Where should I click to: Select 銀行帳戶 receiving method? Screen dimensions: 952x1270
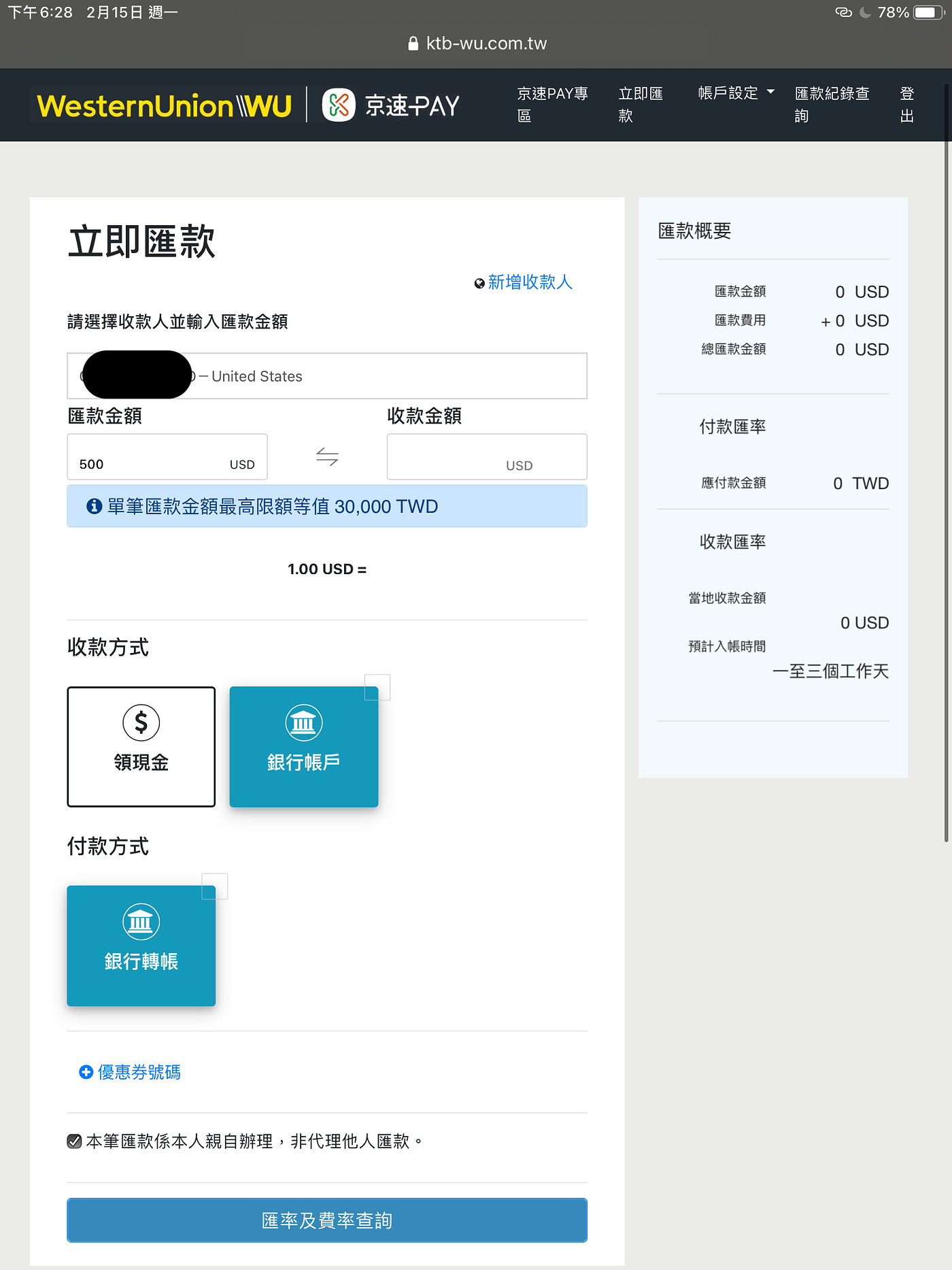304,747
